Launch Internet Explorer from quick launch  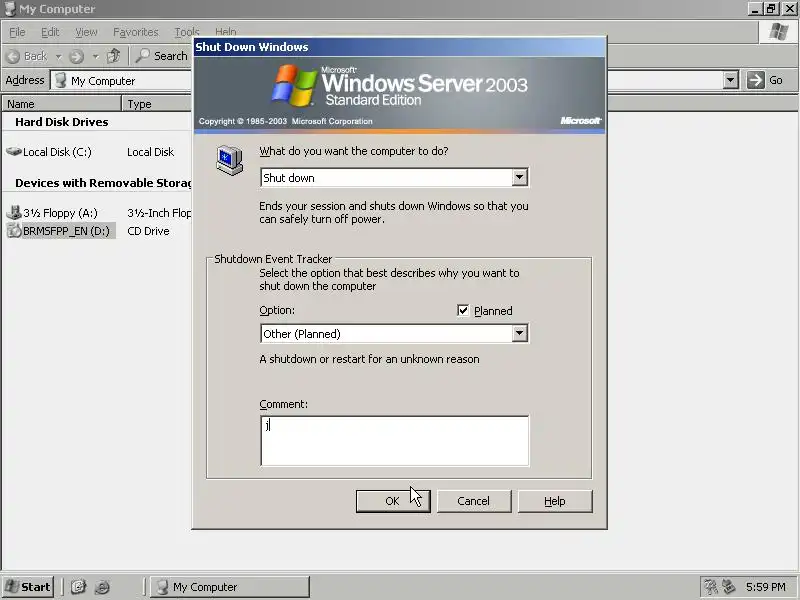[x=102, y=587]
